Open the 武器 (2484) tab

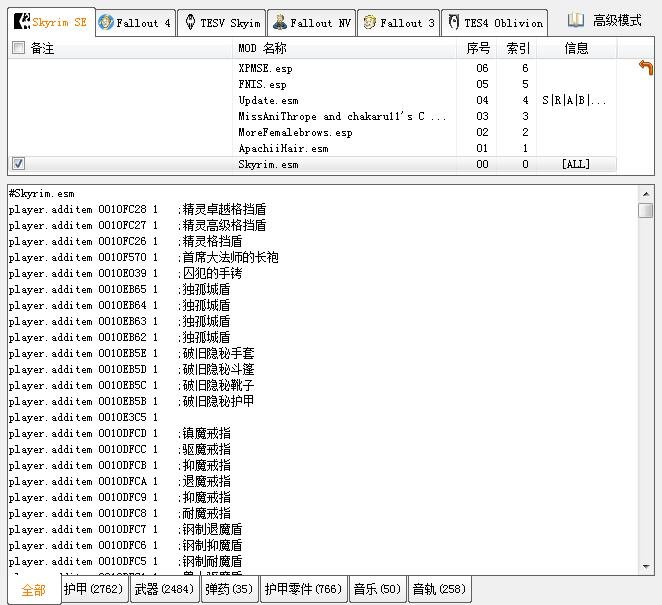[164, 589]
